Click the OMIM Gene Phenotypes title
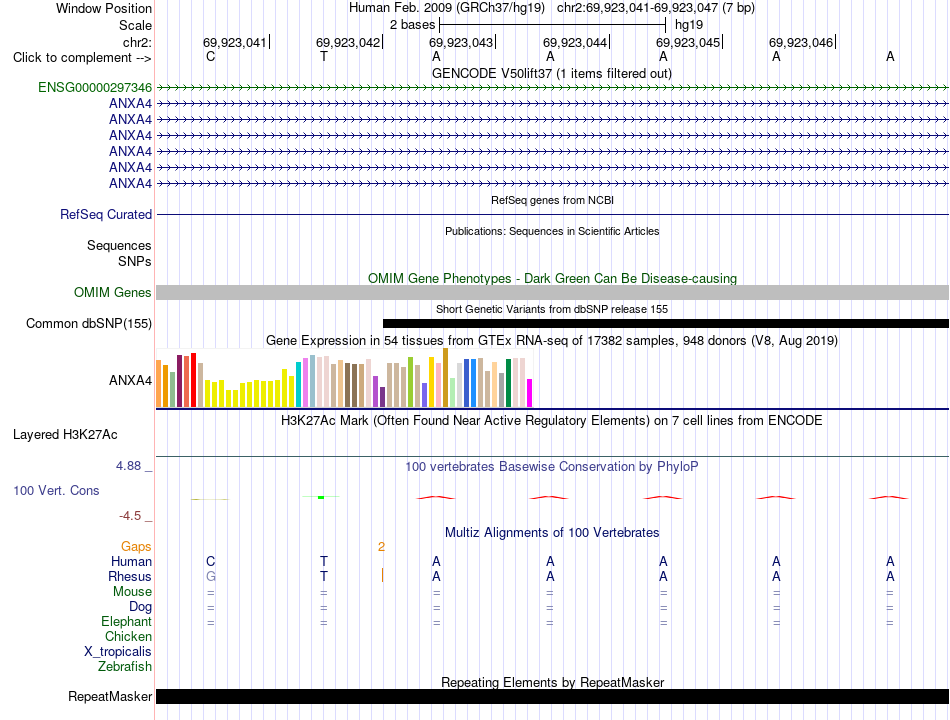 (x=553, y=278)
